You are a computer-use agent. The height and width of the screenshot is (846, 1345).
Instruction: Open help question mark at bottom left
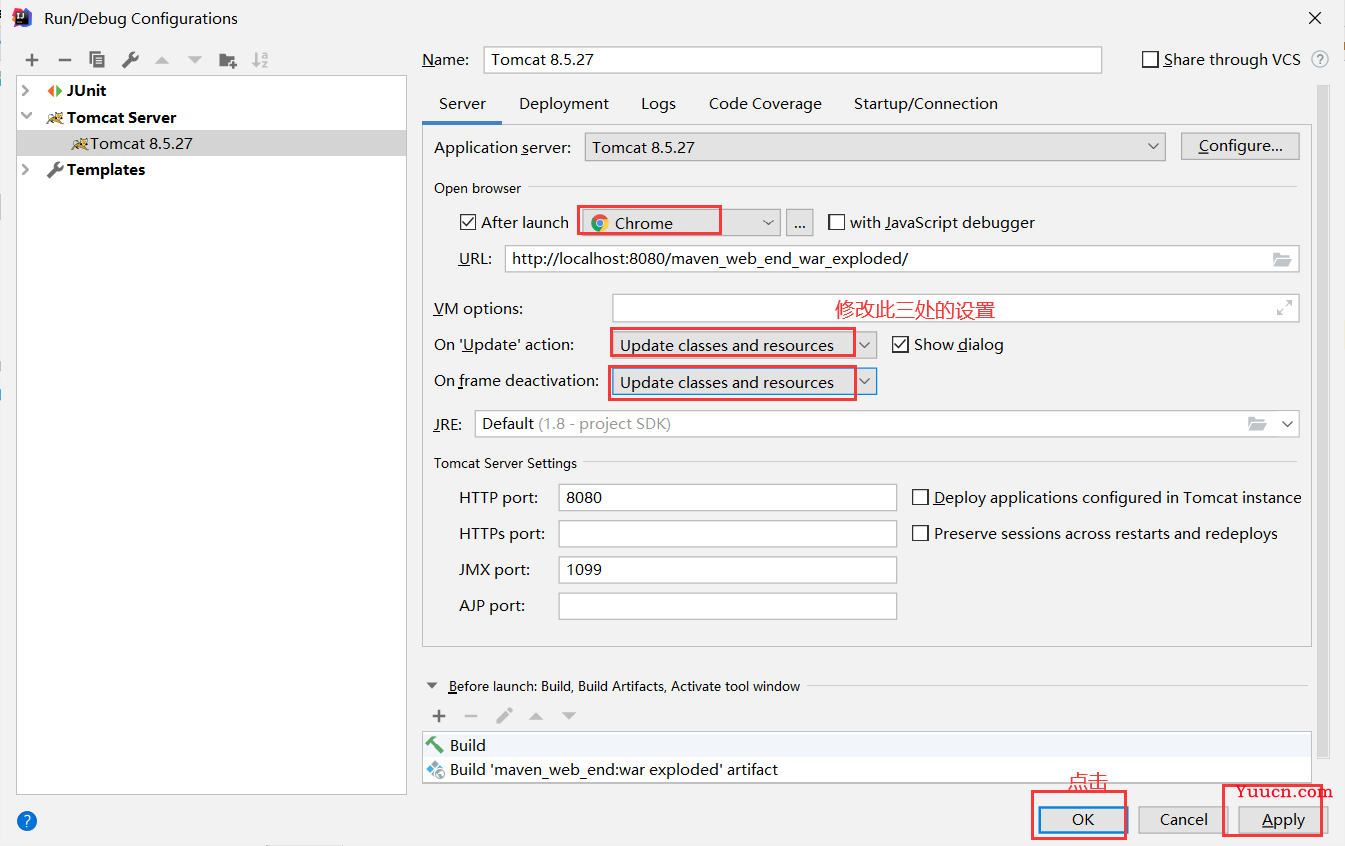[27, 821]
